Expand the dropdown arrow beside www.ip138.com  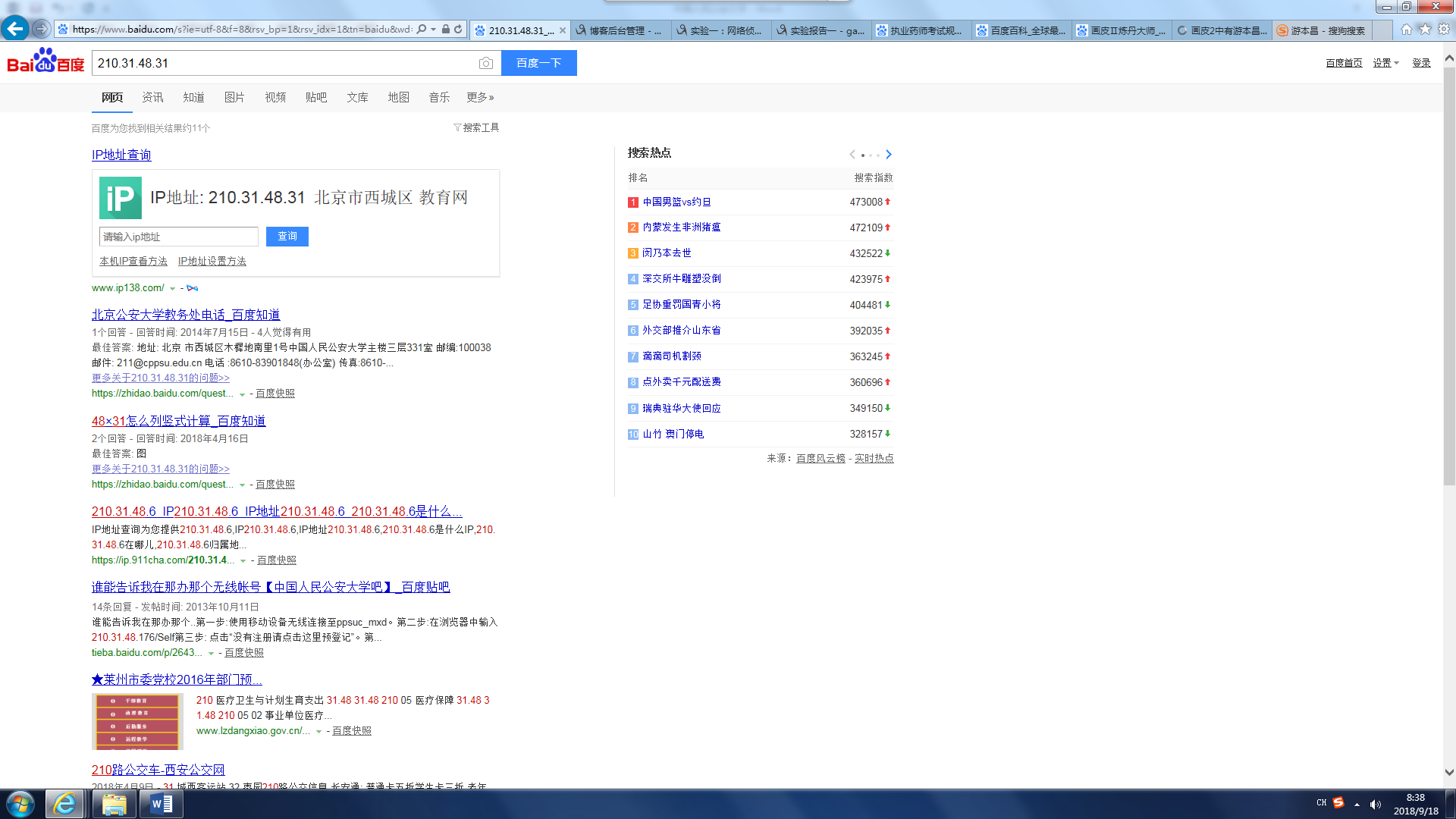pos(172,288)
